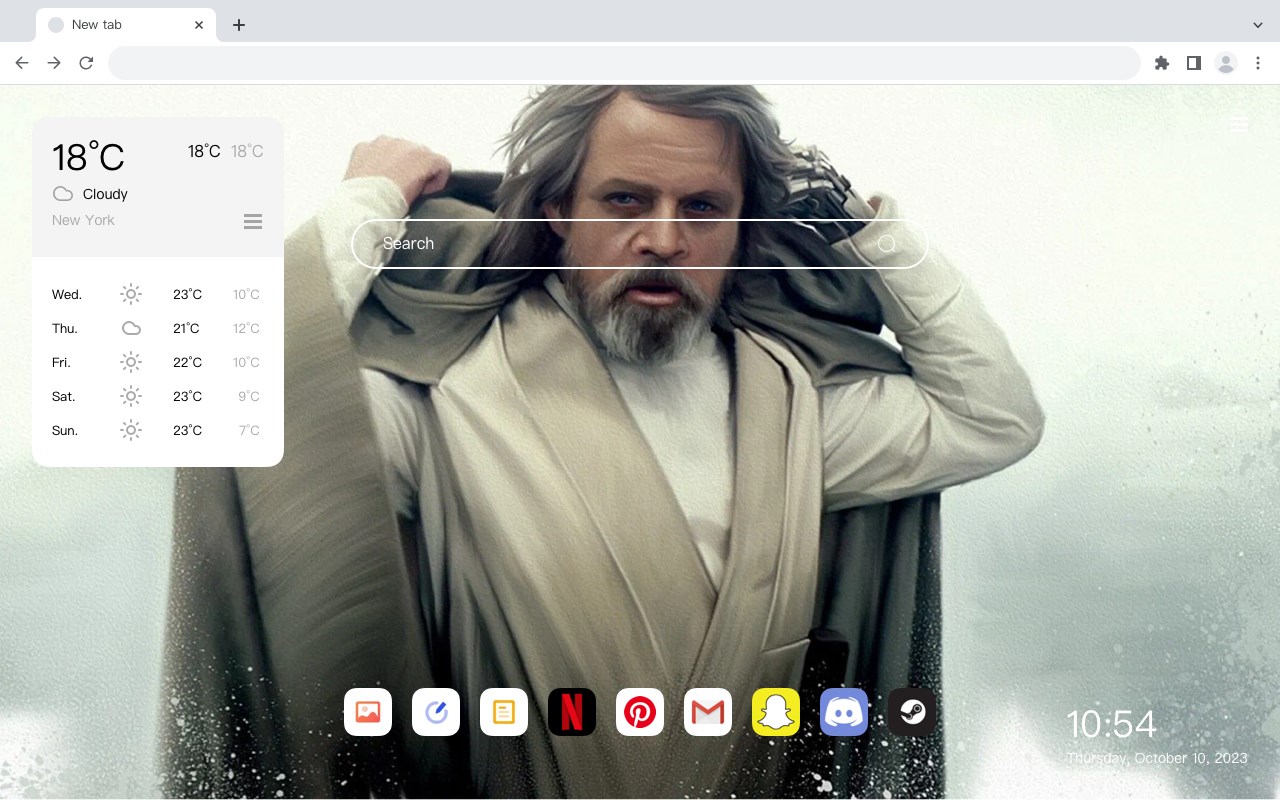Open the Gmail shortcut
Image resolution: width=1280 pixels, height=800 pixels.
click(x=708, y=712)
